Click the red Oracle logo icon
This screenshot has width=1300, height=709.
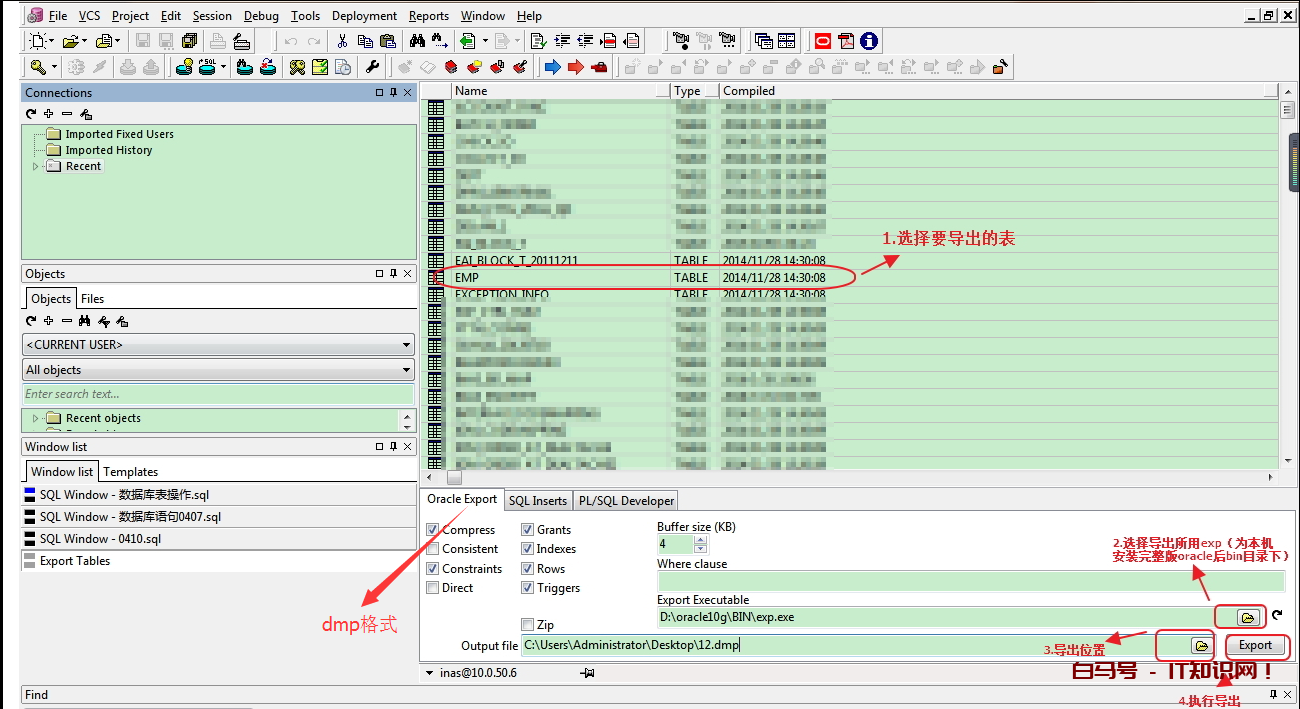[822, 41]
